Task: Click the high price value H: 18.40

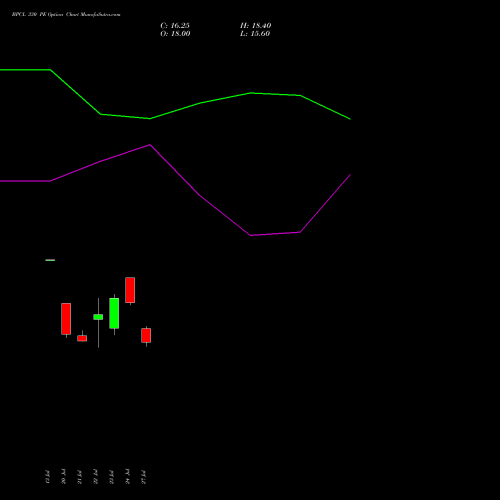Action: tap(256, 26)
